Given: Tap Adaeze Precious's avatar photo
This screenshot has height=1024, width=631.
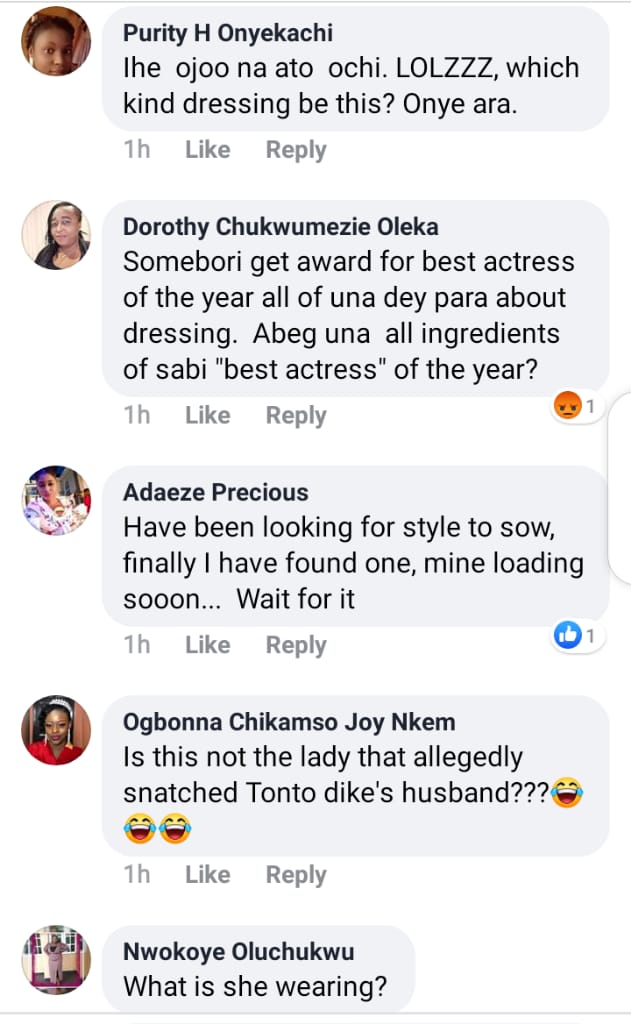Looking at the screenshot, I should [56, 500].
